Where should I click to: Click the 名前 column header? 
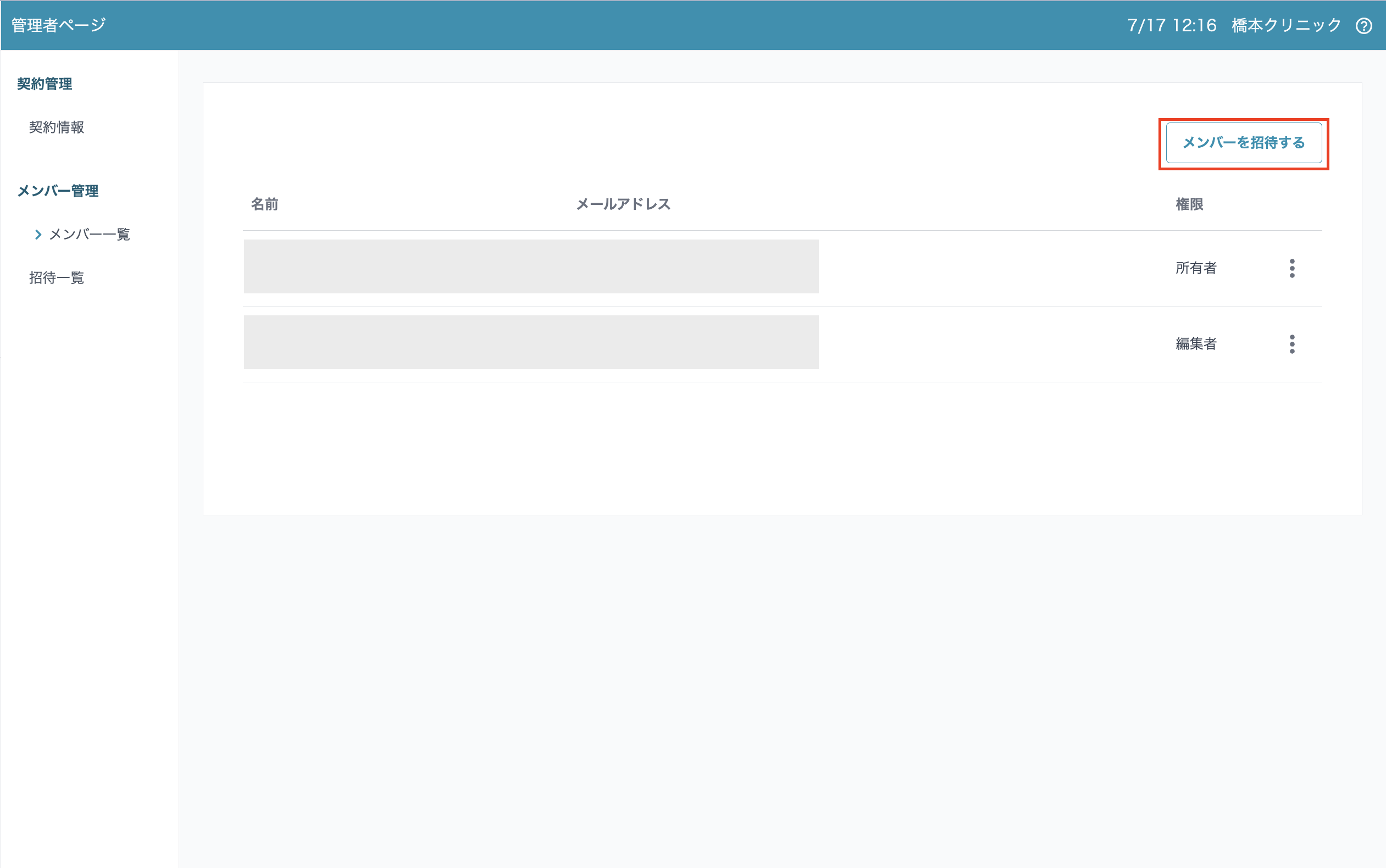pyautogui.click(x=264, y=204)
